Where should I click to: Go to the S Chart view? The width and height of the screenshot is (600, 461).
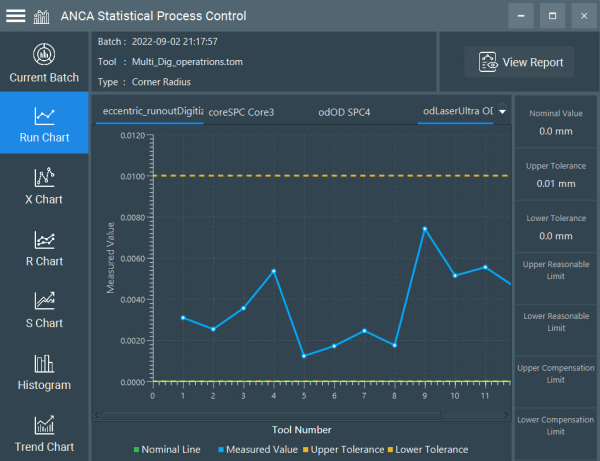coord(43,311)
